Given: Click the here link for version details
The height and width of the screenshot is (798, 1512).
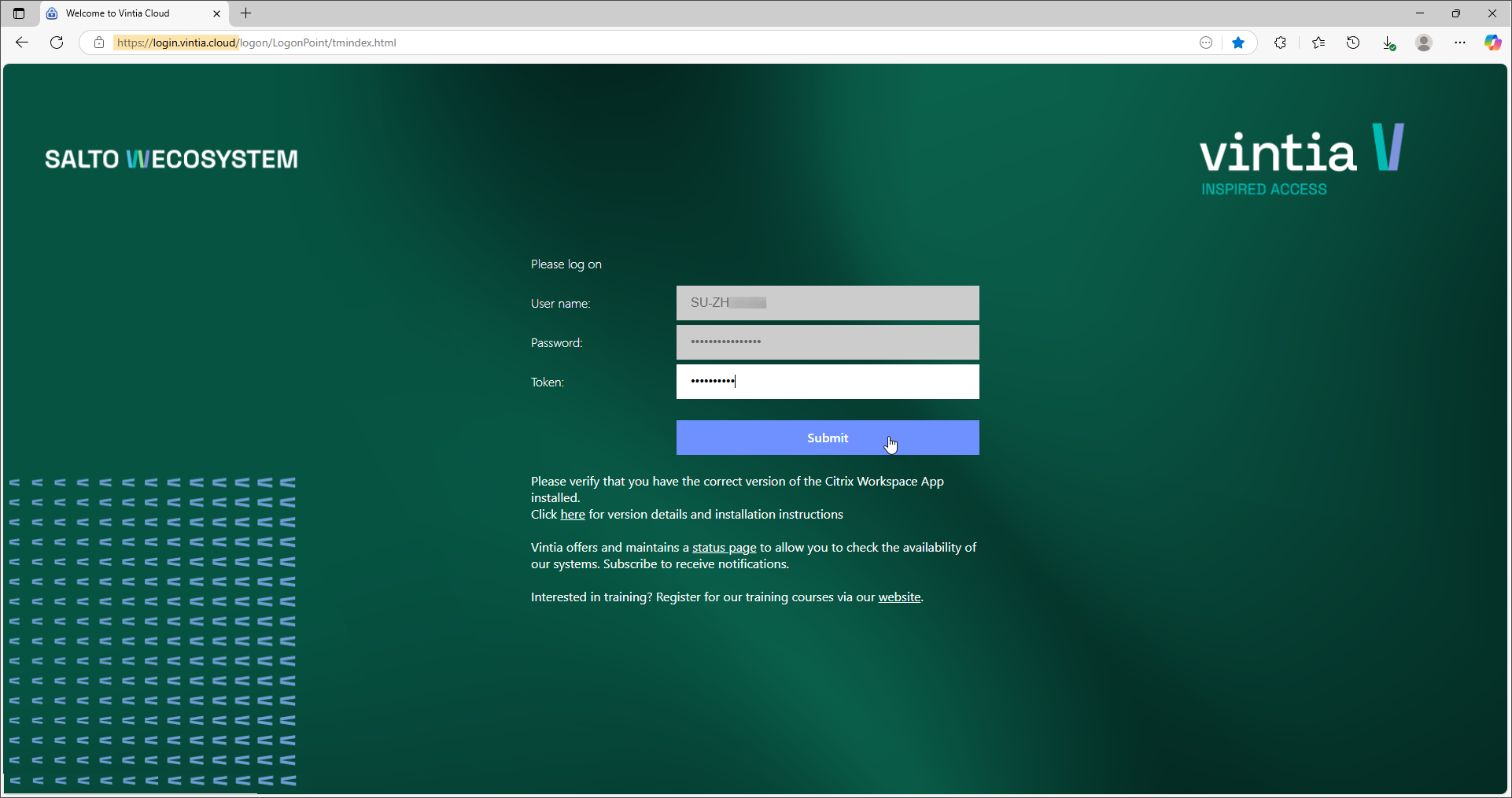Looking at the screenshot, I should click(x=572, y=514).
